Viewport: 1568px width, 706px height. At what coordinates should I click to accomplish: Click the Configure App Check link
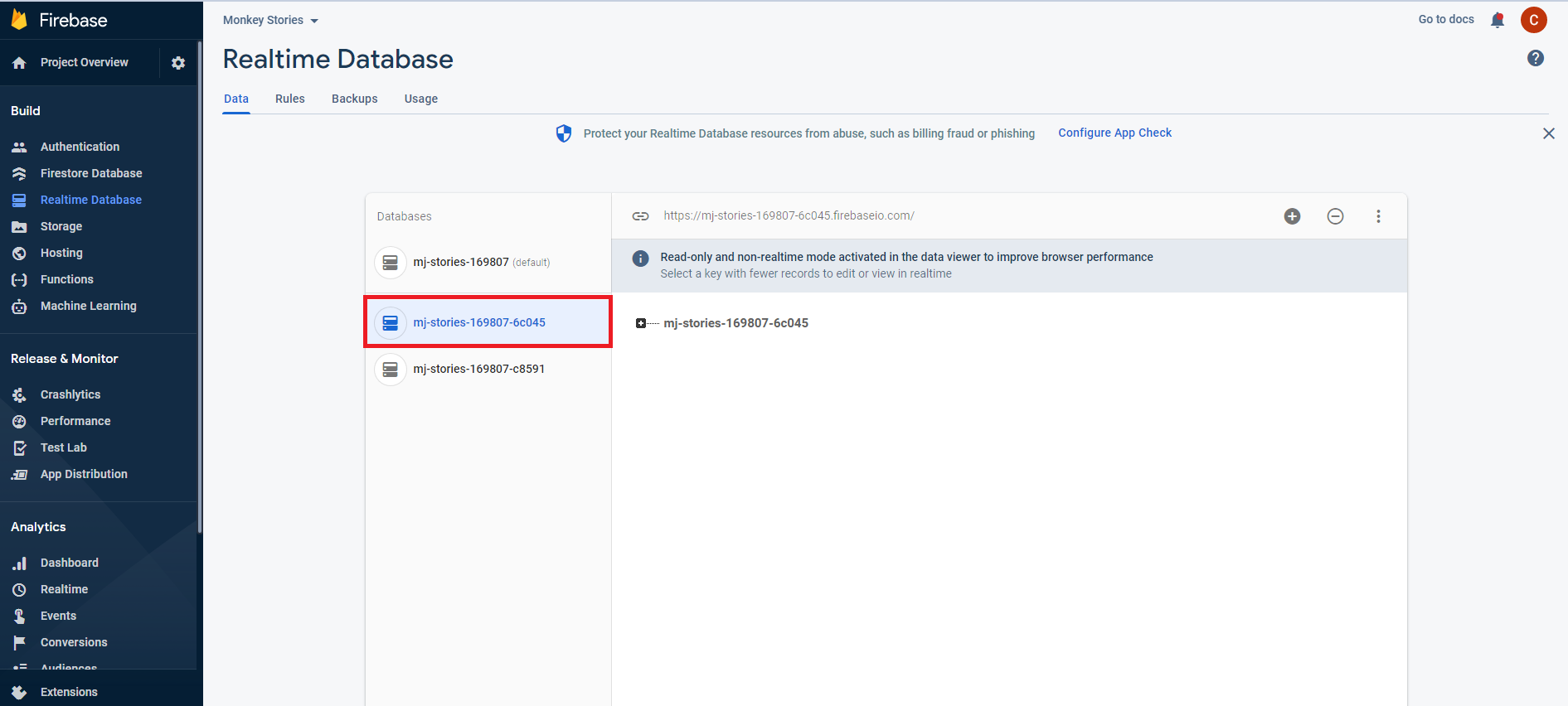[x=1114, y=133]
